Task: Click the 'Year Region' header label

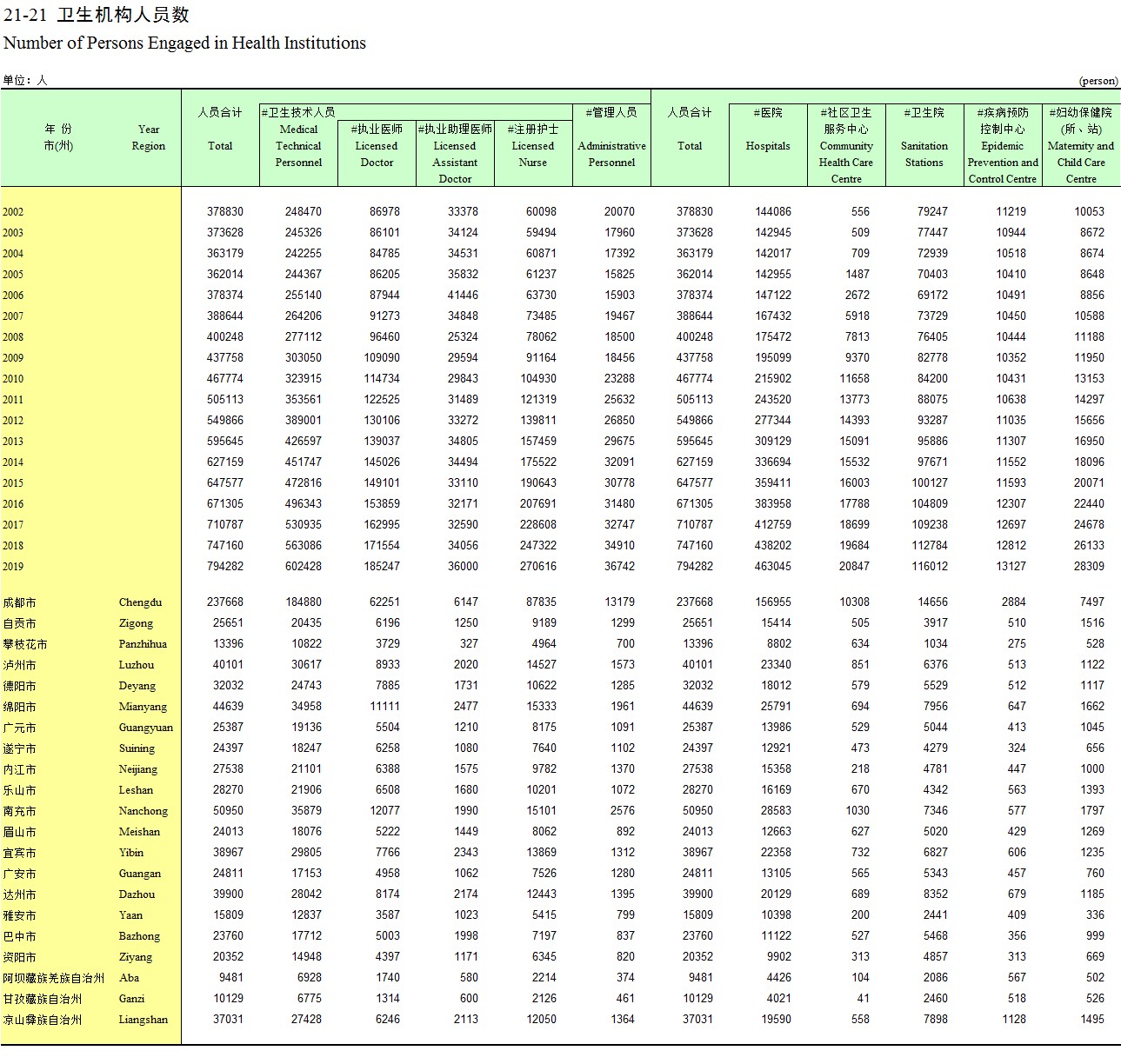Action: click(149, 137)
